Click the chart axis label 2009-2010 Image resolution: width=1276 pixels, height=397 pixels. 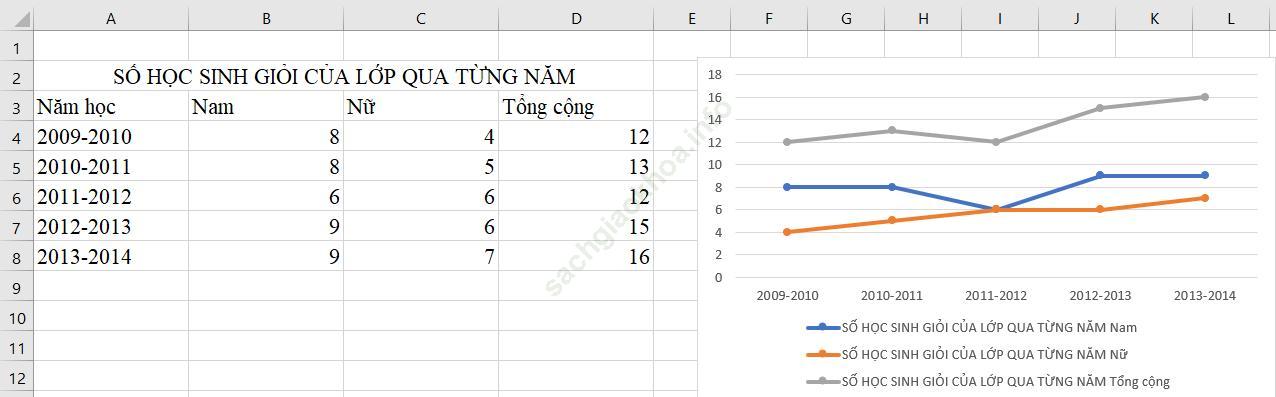[x=787, y=296]
